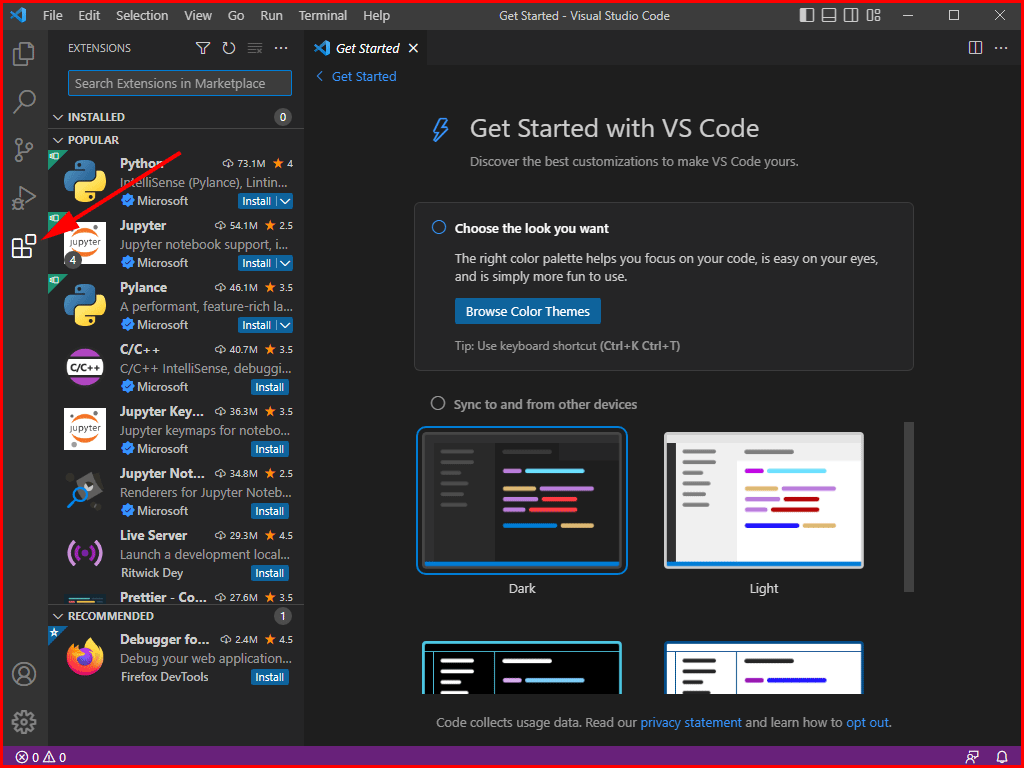Screen dimensions: 1024x768
Task: Split the editor to the right
Action: [x=975, y=48]
